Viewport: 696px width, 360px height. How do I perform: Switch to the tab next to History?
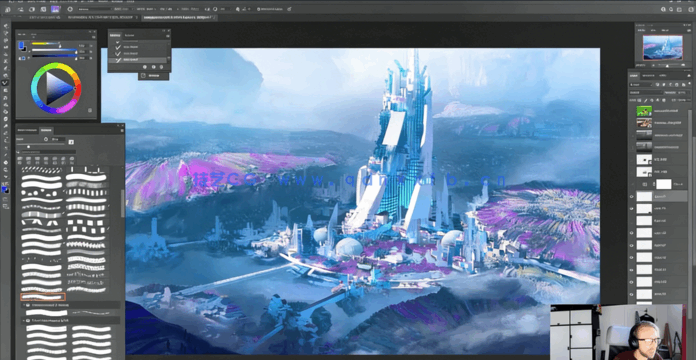point(129,35)
